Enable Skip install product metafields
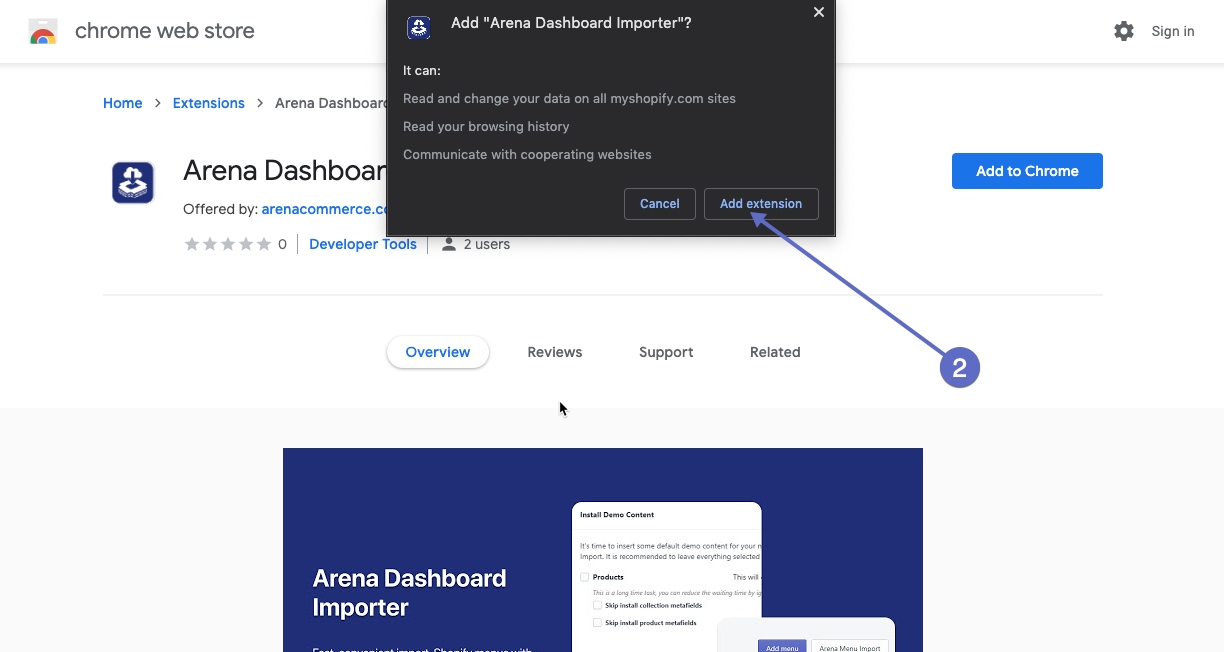This screenshot has height=652, width=1224. point(597,623)
